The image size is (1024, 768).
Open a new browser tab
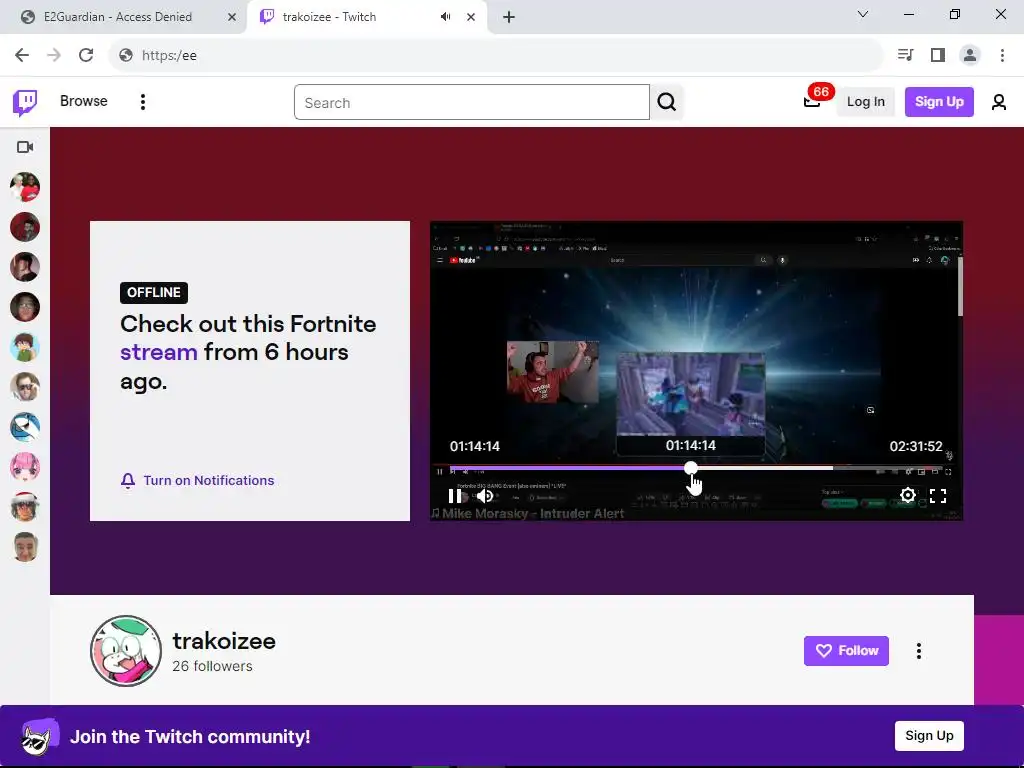[509, 18]
